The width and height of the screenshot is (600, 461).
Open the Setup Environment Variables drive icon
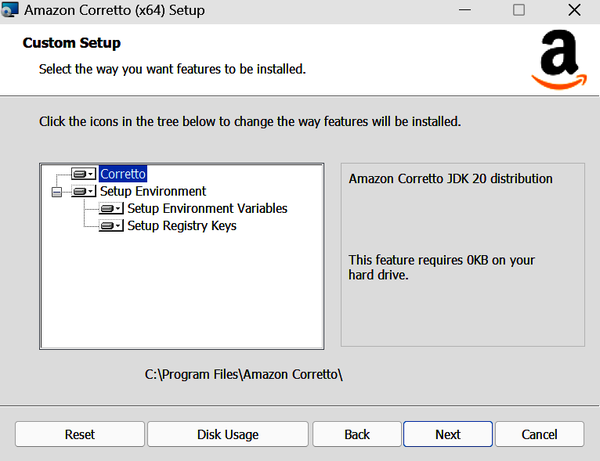111,209
